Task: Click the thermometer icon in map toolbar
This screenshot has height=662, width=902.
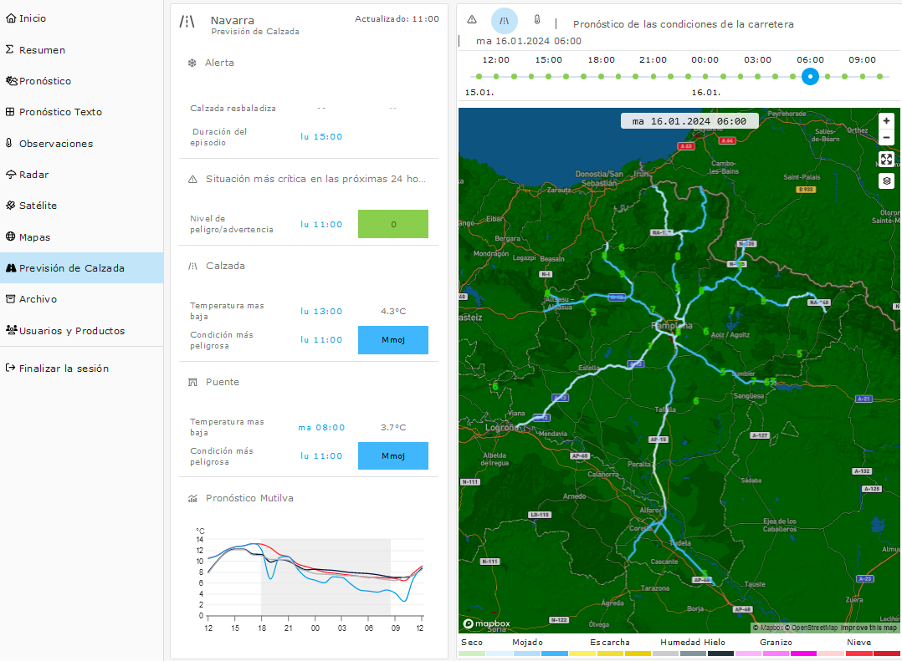Action: (x=536, y=20)
